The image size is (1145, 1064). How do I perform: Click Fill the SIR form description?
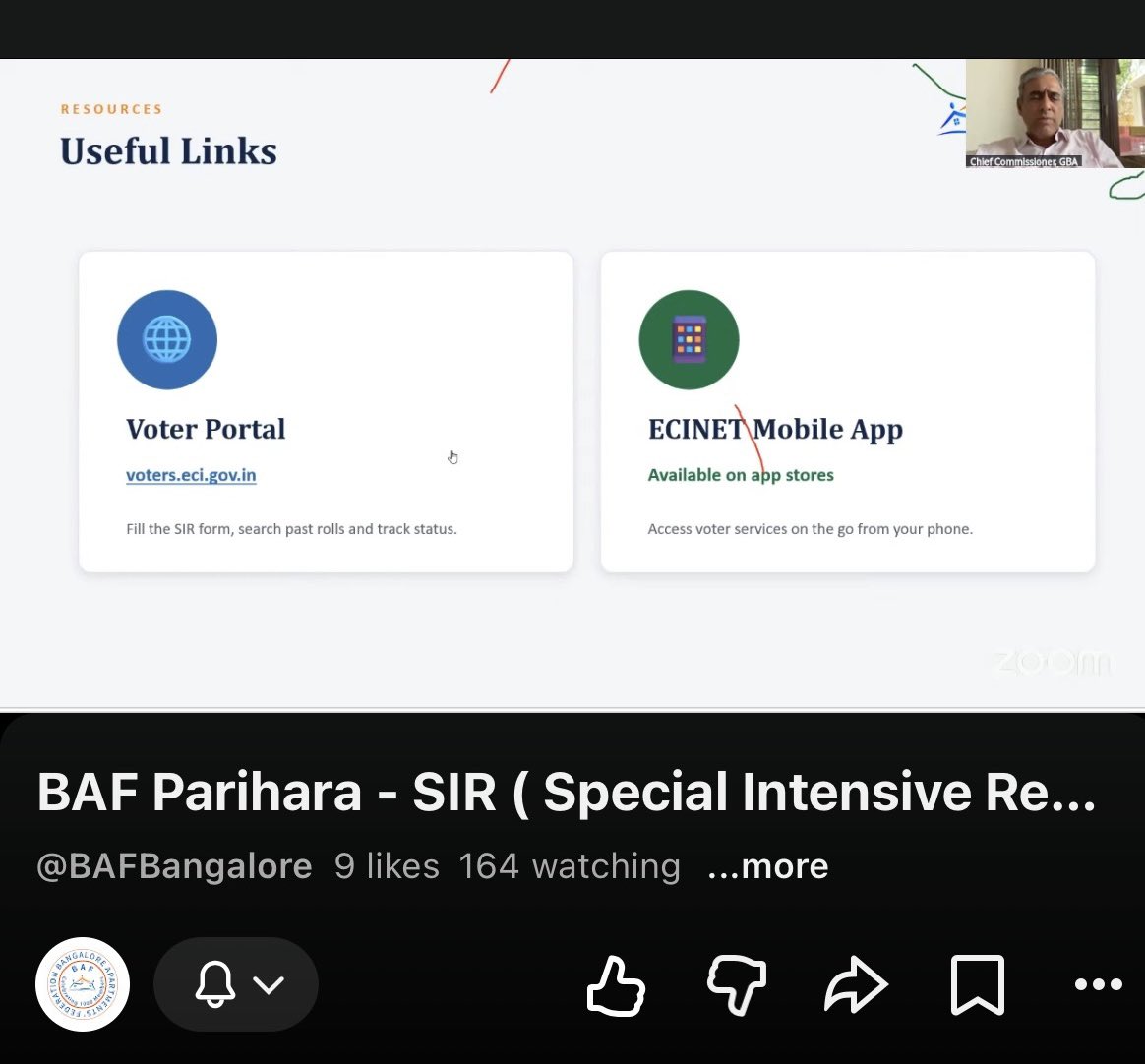point(291,529)
